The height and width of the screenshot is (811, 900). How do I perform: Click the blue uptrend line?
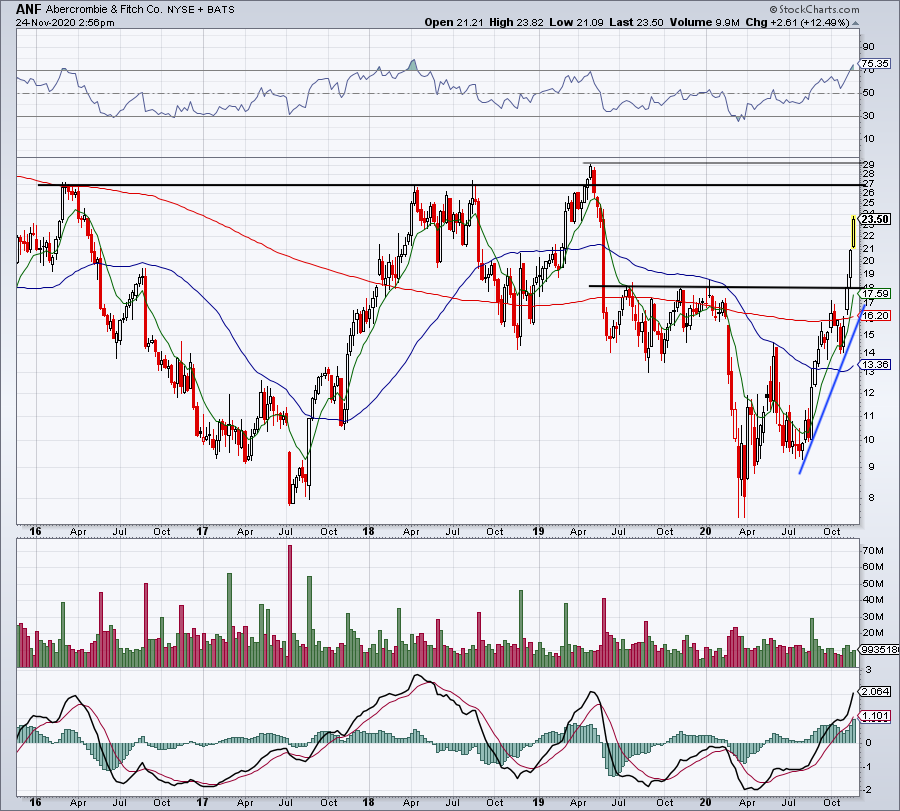(x=832, y=389)
